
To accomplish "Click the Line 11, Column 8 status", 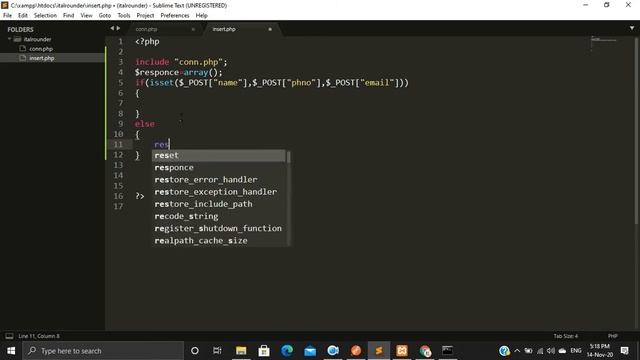I will click(39, 336).
